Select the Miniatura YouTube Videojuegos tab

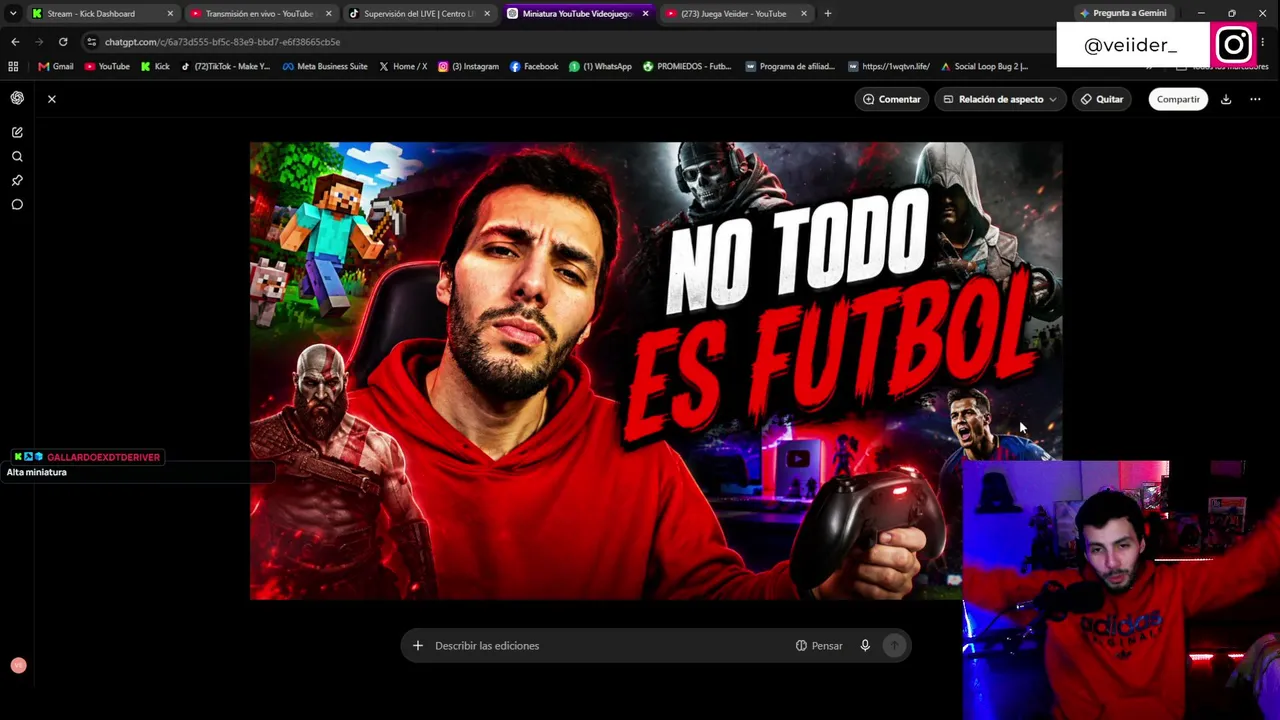point(577,14)
